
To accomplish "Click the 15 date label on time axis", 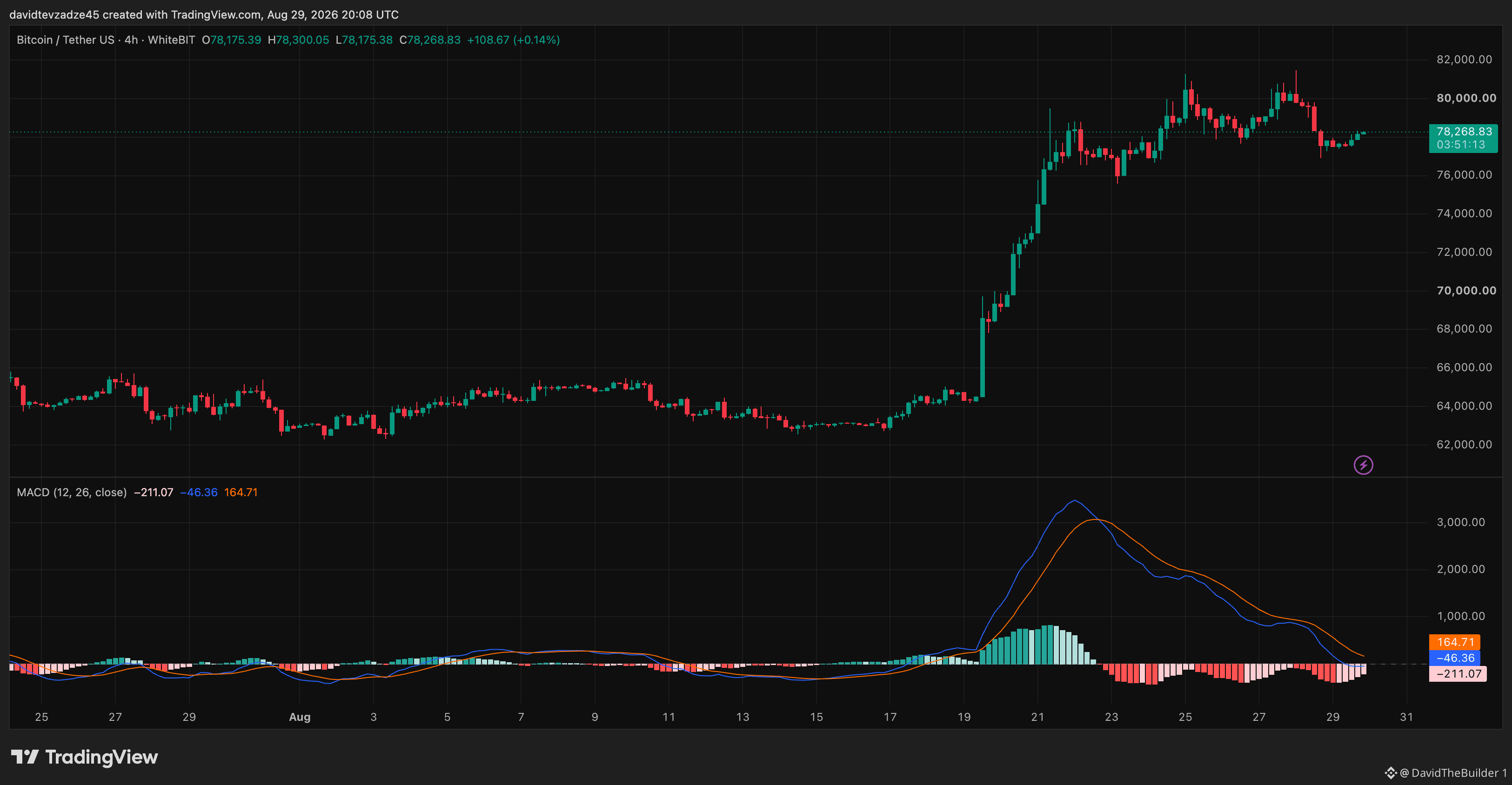I will coord(816,717).
